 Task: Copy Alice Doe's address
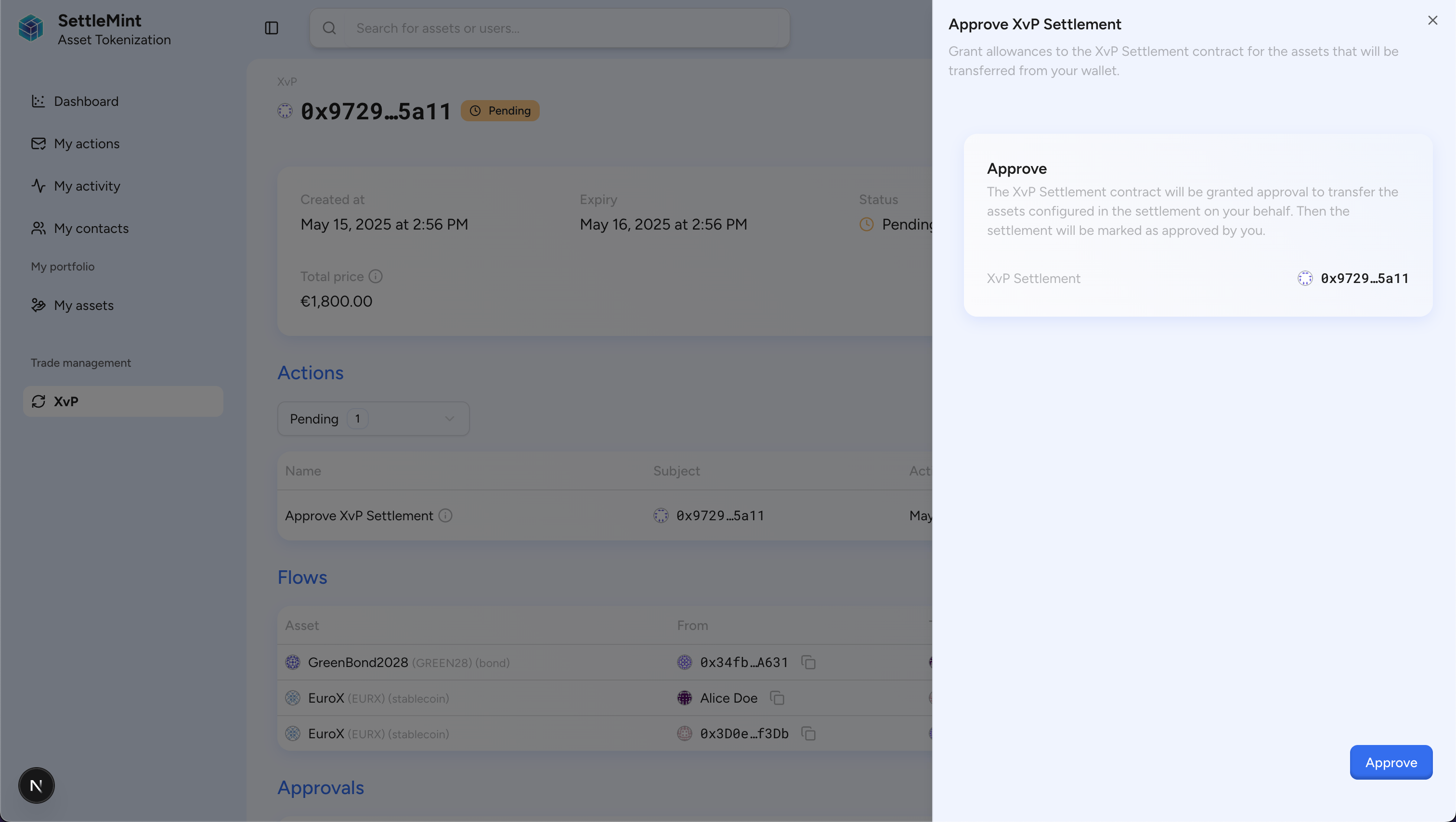(x=777, y=698)
